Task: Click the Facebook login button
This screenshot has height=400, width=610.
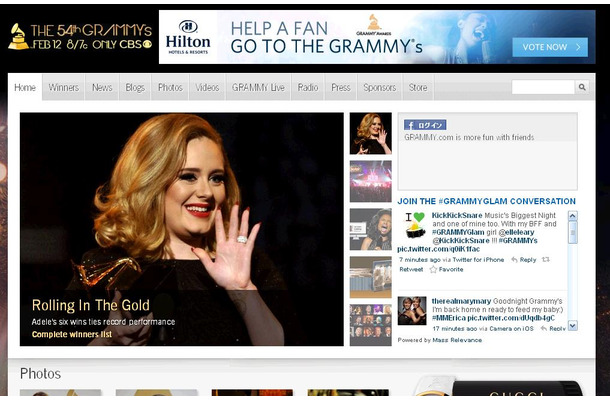Action: [425, 125]
